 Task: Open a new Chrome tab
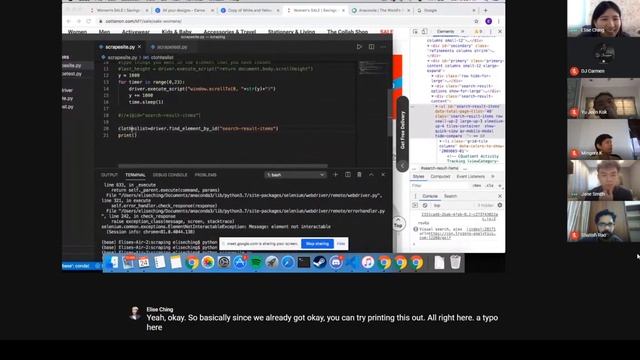point(485,10)
